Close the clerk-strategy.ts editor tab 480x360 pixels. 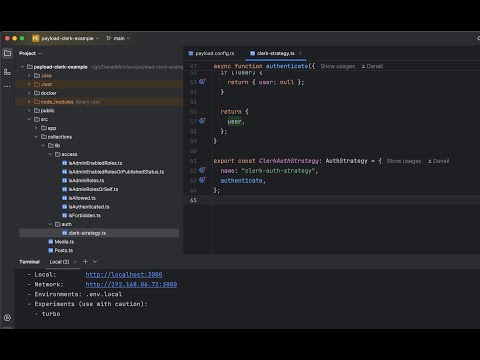pos(300,53)
